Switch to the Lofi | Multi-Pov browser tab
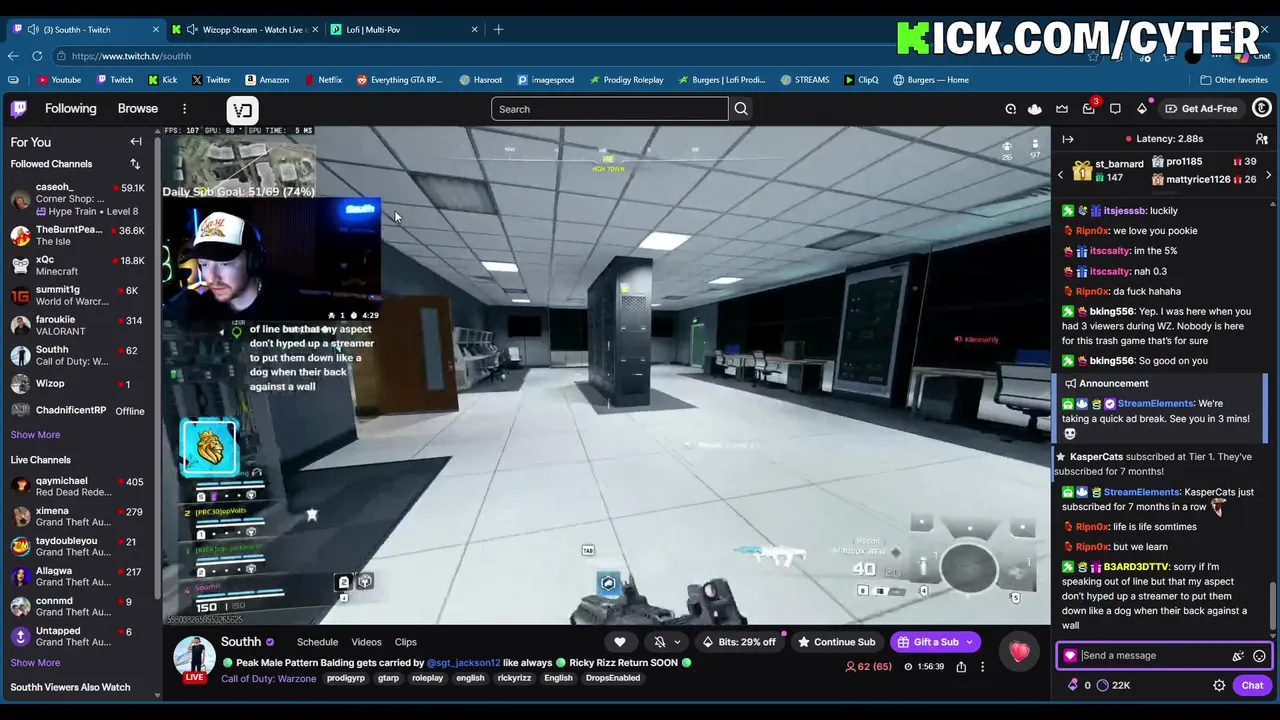Screen dimensions: 1280x720 405,29
